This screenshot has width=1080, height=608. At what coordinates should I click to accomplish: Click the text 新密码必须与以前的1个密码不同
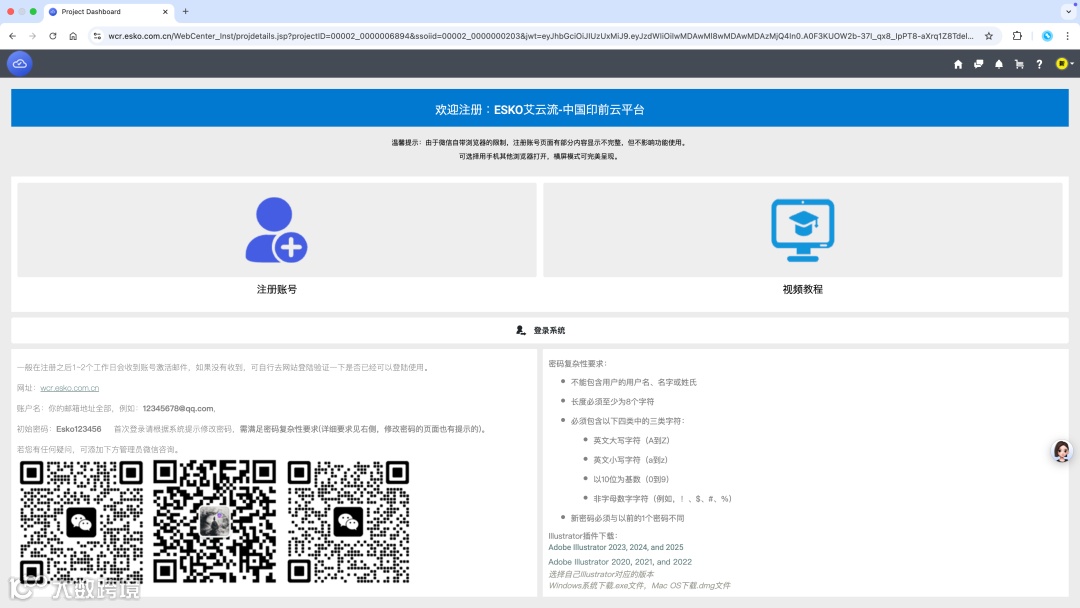627,518
